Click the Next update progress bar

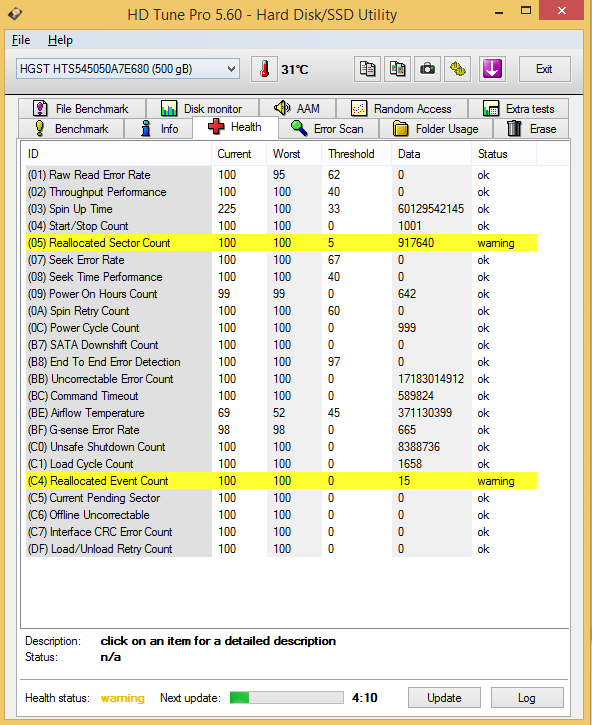tap(287, 697)
